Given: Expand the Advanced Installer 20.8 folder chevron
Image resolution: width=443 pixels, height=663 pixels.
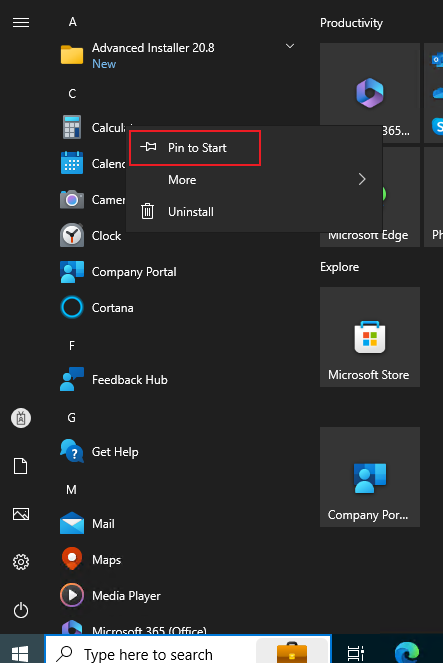Looking at the screenshot, I should [x=290, y=46].
